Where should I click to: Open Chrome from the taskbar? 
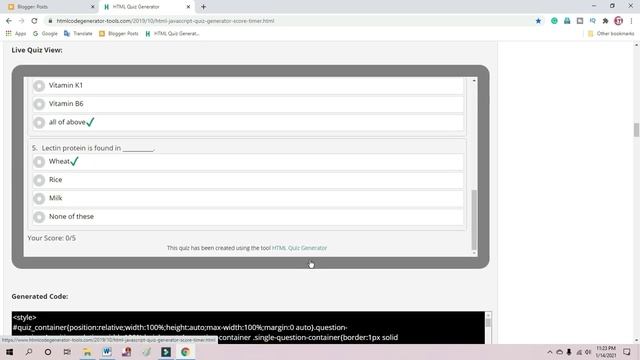(185, 352)
